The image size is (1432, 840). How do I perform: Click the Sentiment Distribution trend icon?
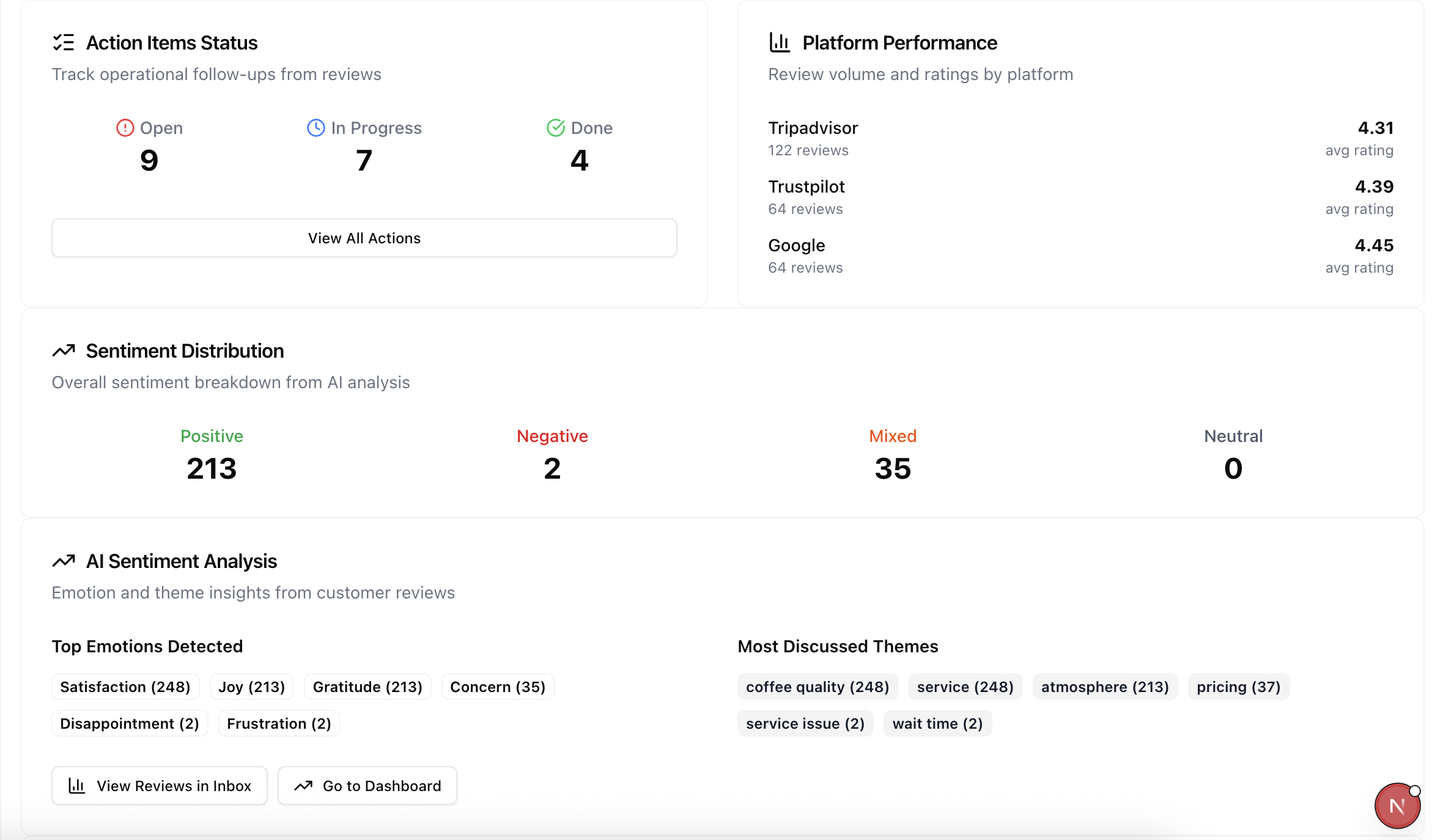pyautogui.click(x=64, y=351)
